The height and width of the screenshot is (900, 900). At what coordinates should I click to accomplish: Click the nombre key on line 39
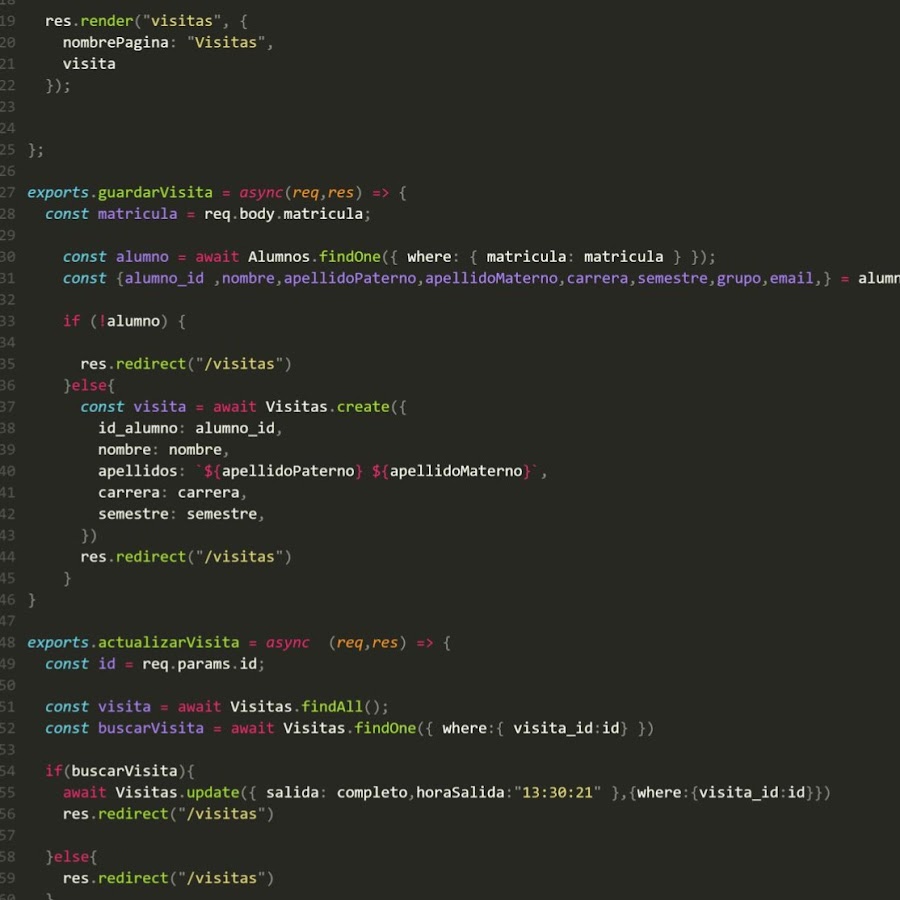click(125, 449)
